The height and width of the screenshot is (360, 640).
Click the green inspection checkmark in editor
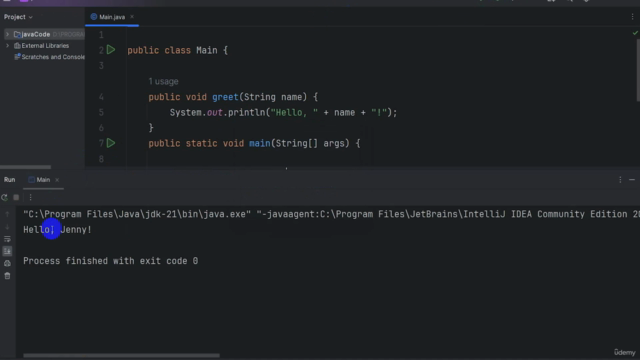pos(635,33)
